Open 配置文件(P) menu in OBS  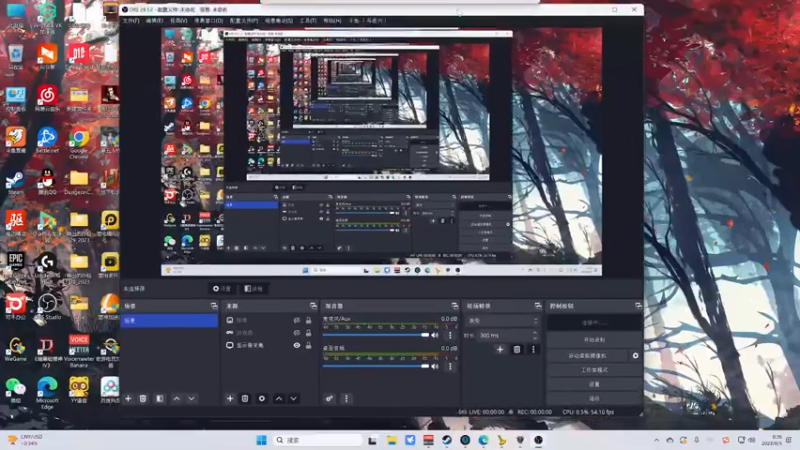tap(244, 20)
